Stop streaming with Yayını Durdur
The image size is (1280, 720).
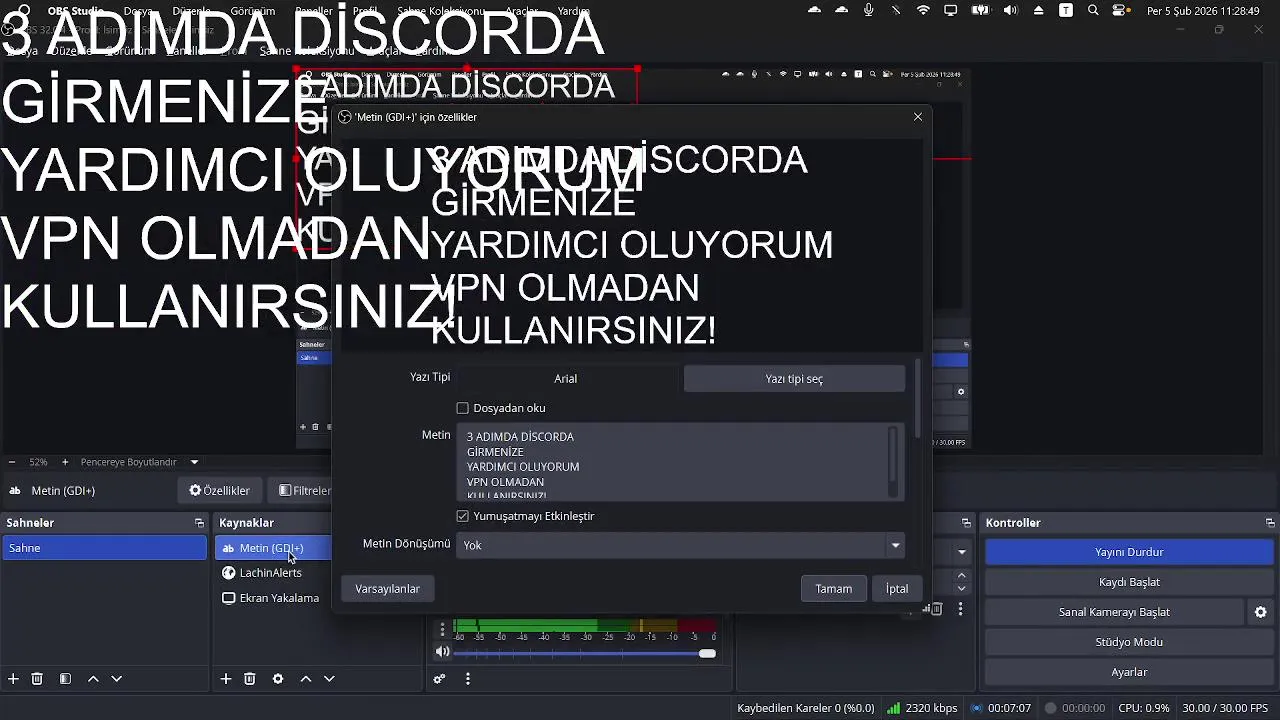[x=1129, y=552]
